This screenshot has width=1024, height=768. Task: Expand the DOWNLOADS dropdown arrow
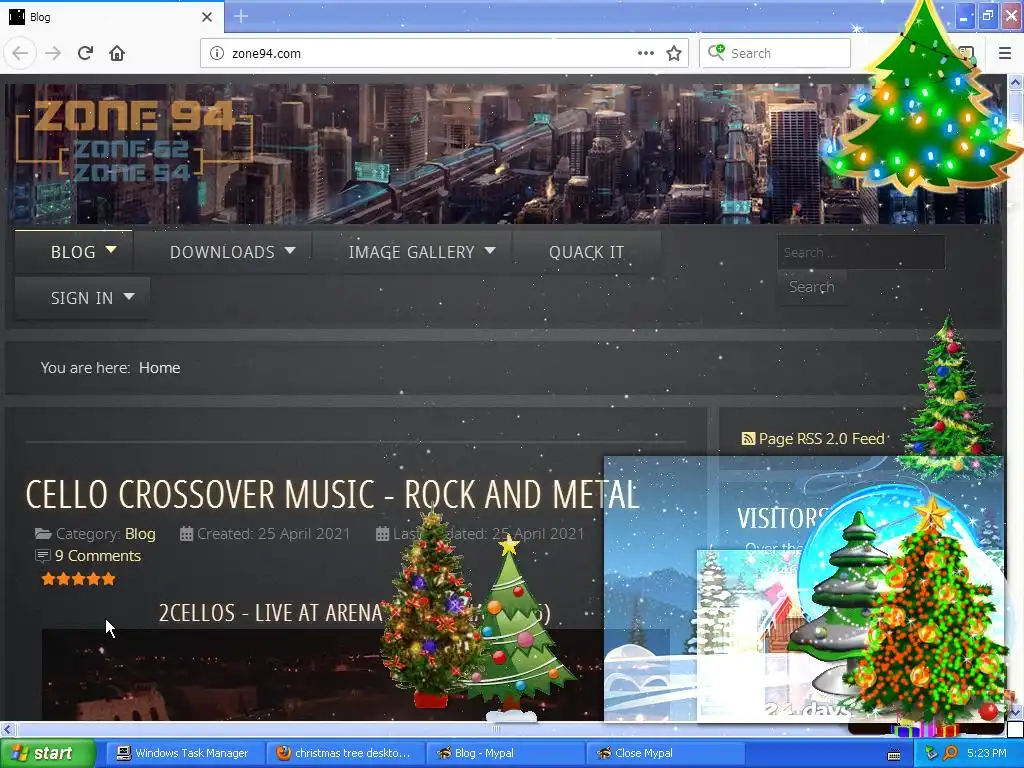point(290,250)
